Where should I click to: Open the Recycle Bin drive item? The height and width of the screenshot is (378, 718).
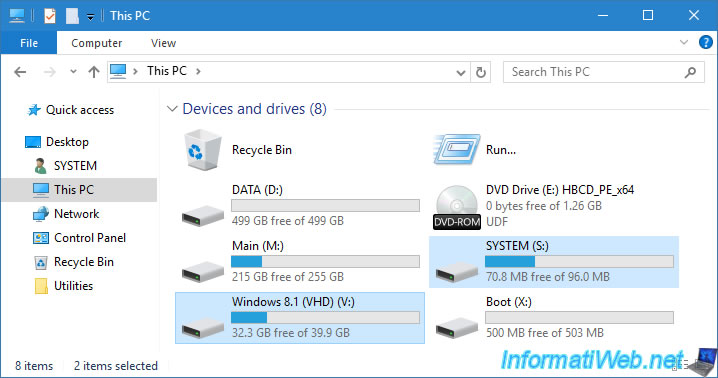(x=203, y=150)
